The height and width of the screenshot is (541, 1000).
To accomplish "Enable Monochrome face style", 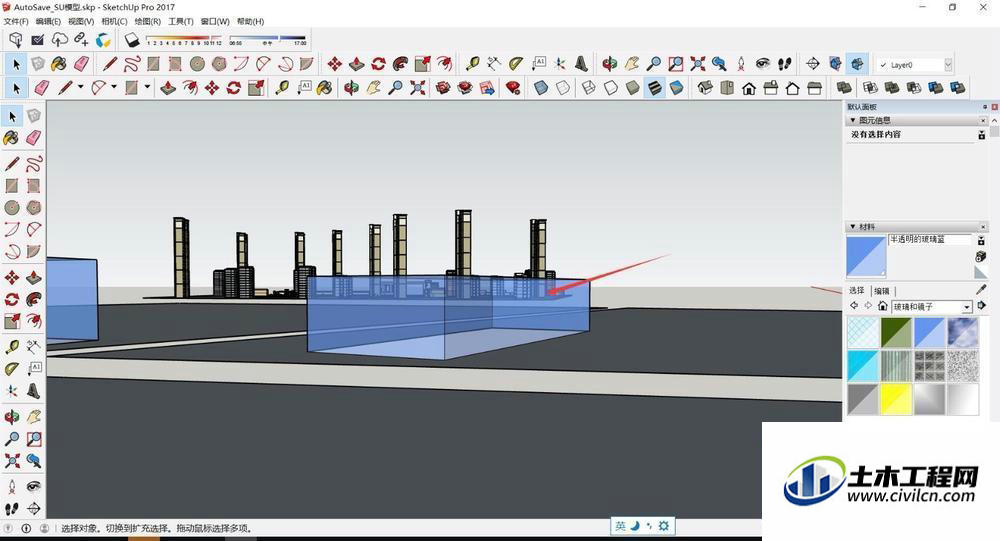I will tap(677, 87).
